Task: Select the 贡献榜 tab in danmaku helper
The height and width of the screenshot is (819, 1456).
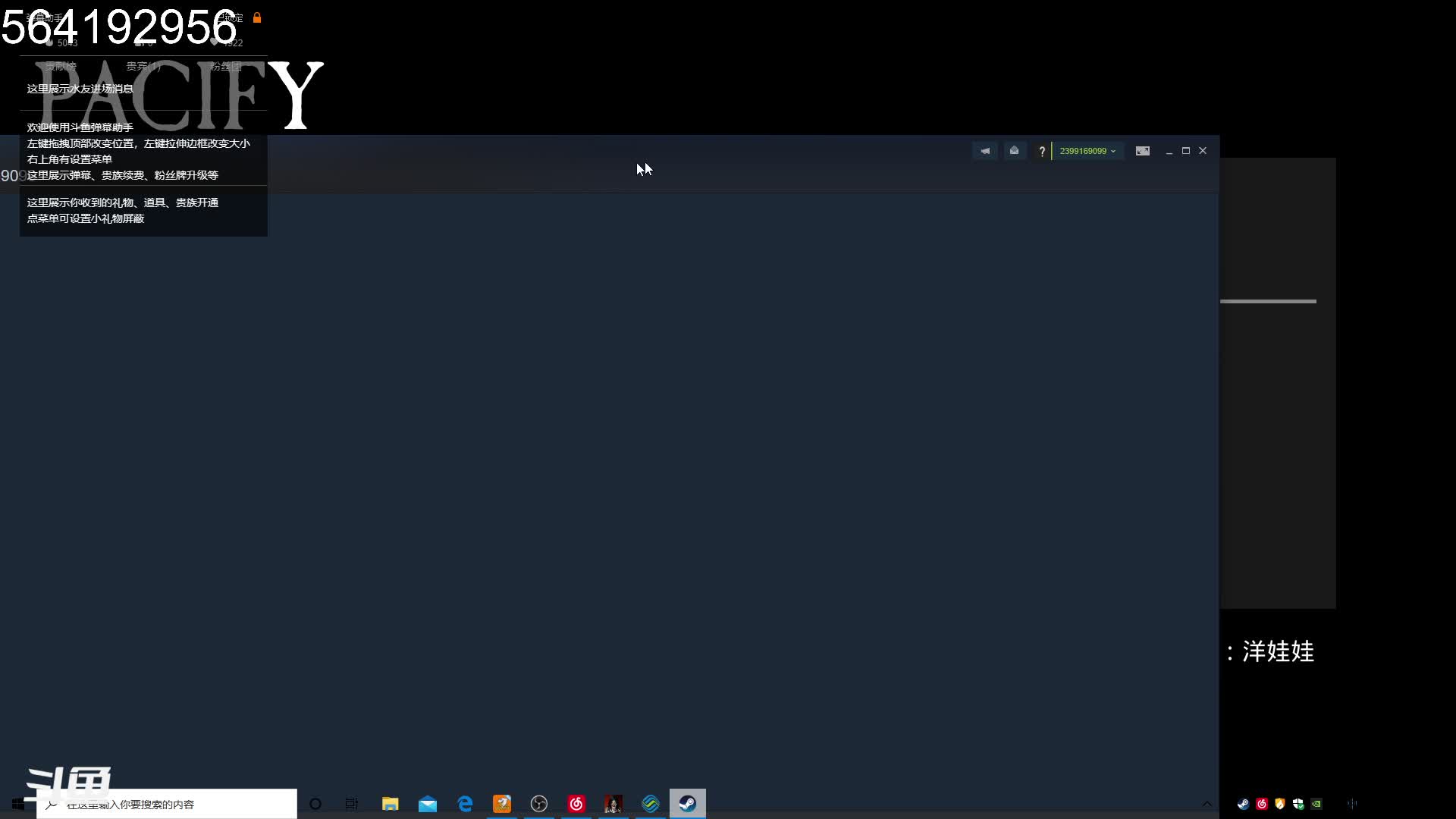Action: coord(61,66)
